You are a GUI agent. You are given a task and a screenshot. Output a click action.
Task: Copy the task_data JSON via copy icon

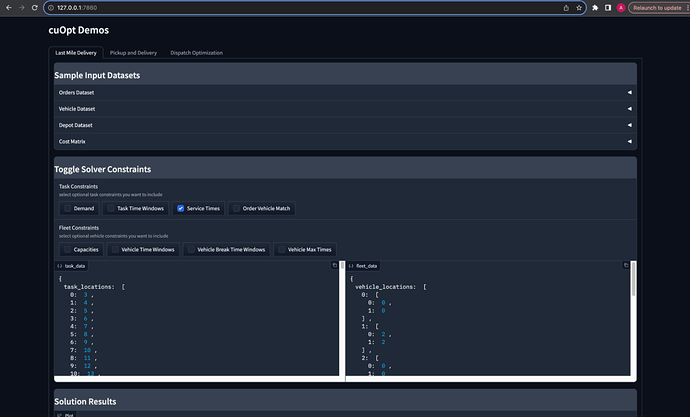pyautogui.click(x=336, y=266)
